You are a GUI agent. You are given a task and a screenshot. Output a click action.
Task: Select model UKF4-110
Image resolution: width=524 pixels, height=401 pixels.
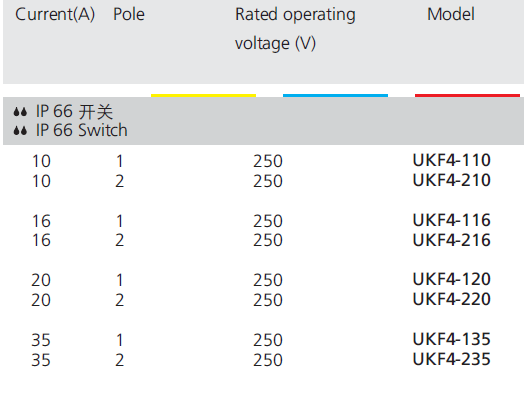tap(451, 160)
